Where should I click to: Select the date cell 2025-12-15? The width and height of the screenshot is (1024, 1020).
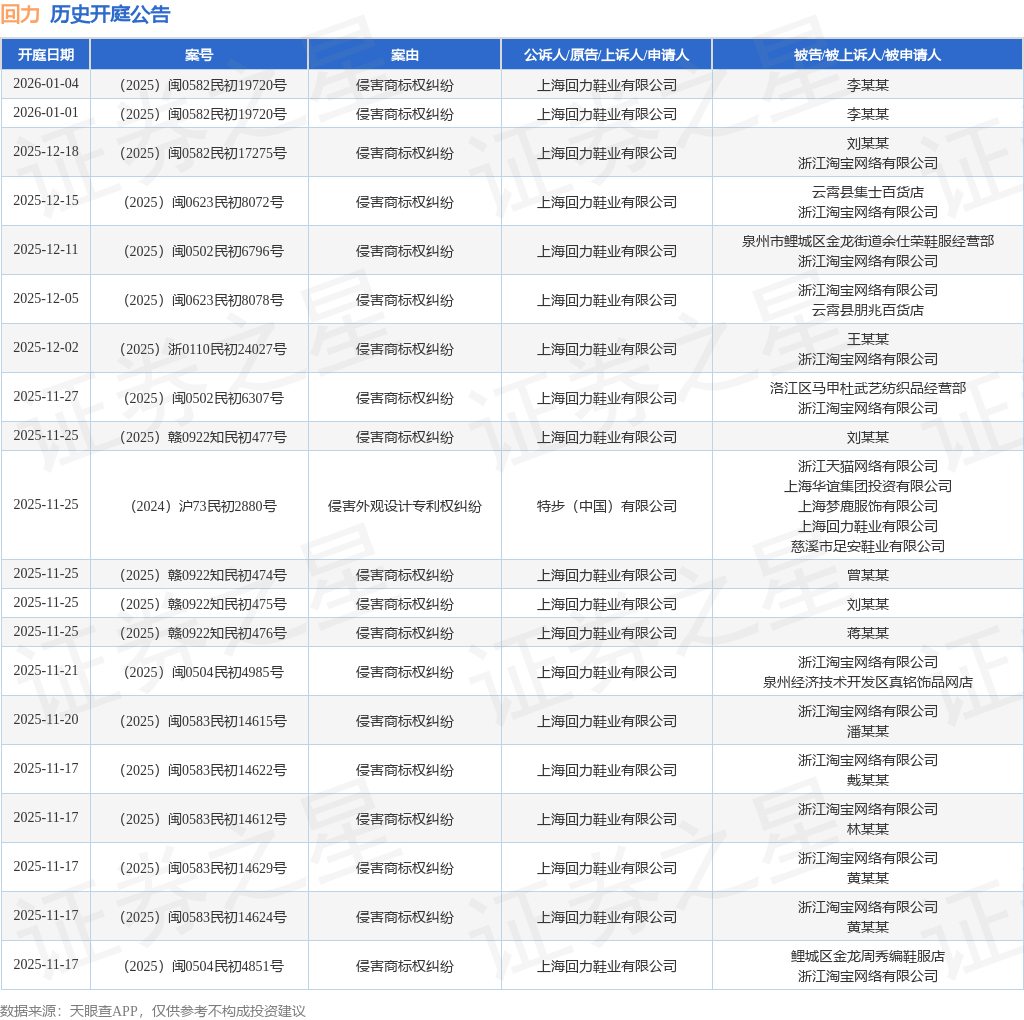click(x=46, y=200)
